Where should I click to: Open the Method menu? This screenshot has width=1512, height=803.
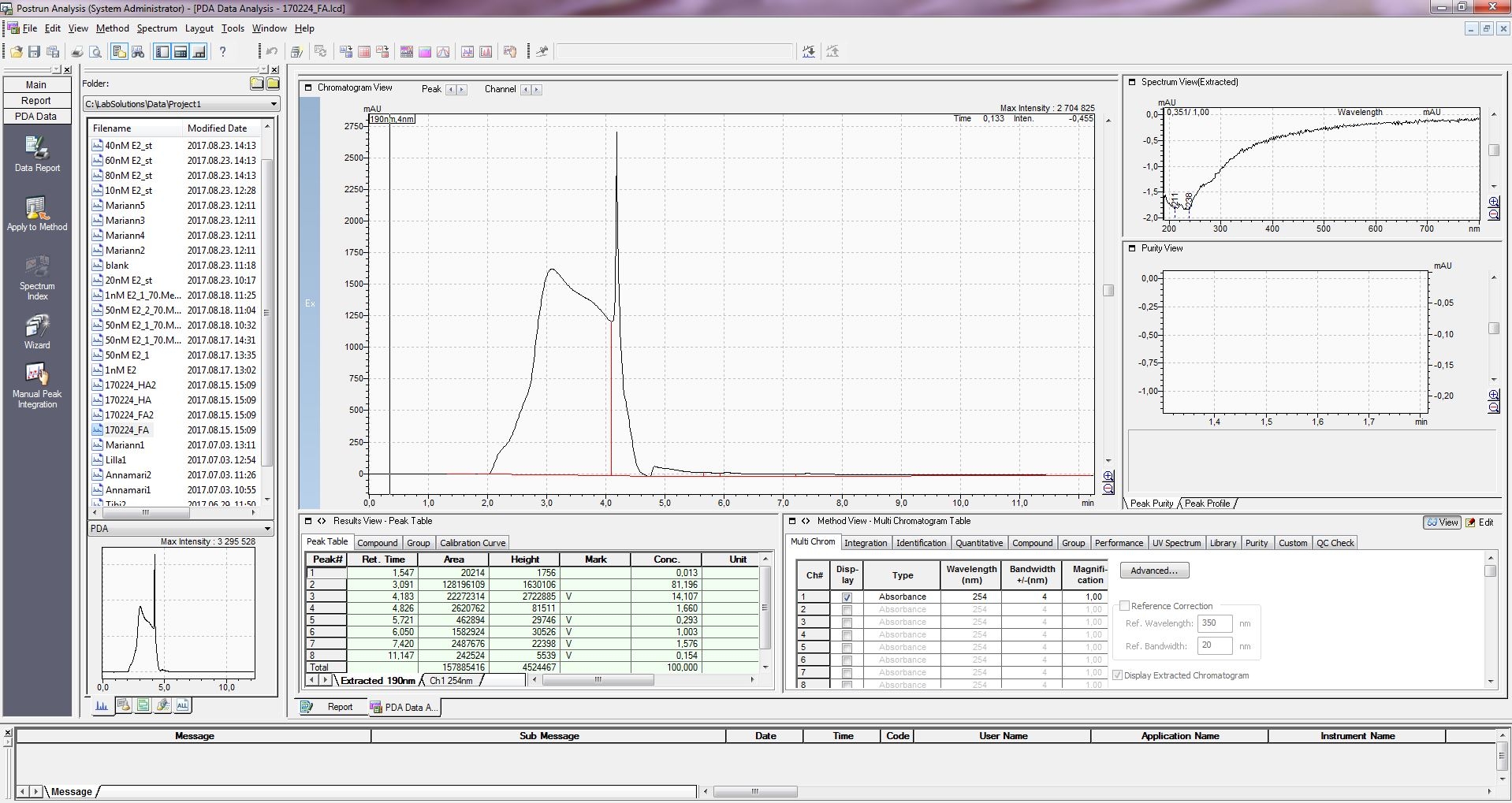point(112,28)
